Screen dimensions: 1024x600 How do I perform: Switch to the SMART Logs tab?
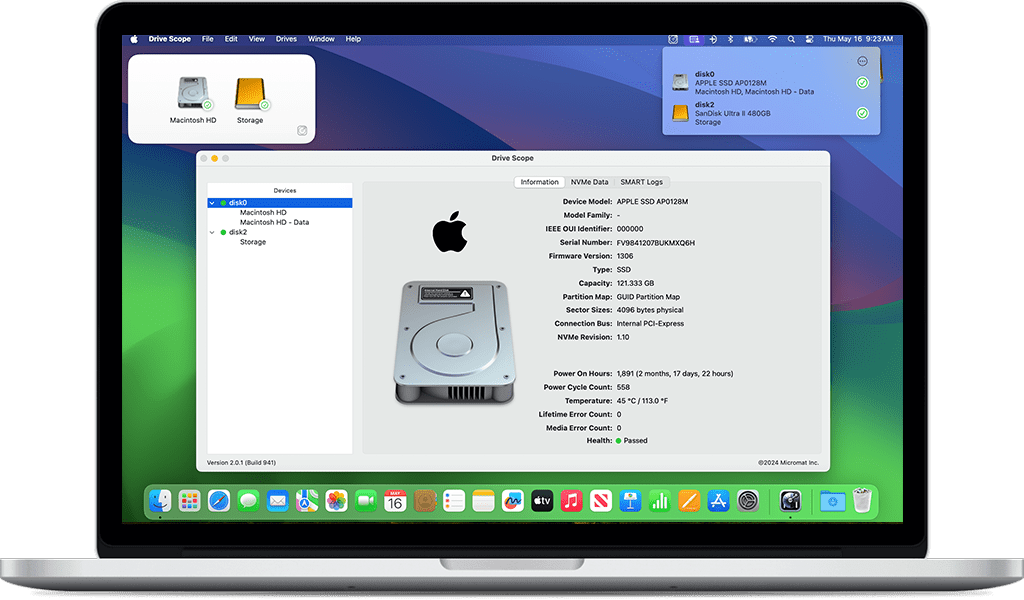(641, 182)
